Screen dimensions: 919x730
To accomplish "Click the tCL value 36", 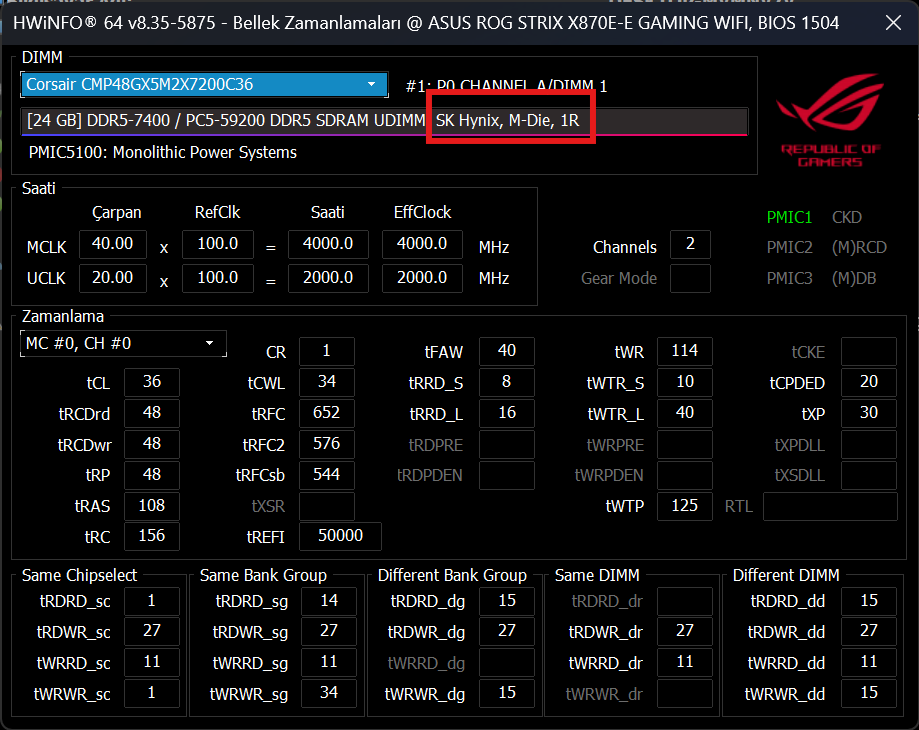I will pyautogui.click(x=152, y=382).
